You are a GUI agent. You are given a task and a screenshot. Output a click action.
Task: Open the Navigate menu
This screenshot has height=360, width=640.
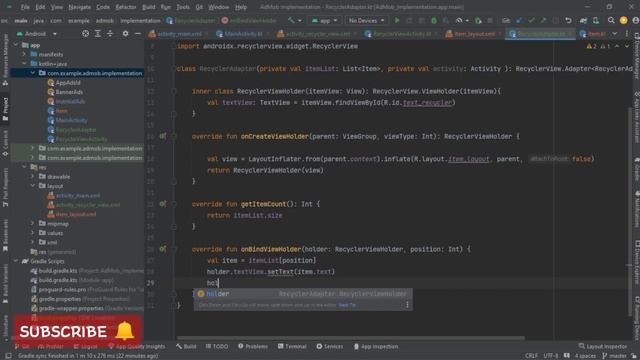click(80, 7)
